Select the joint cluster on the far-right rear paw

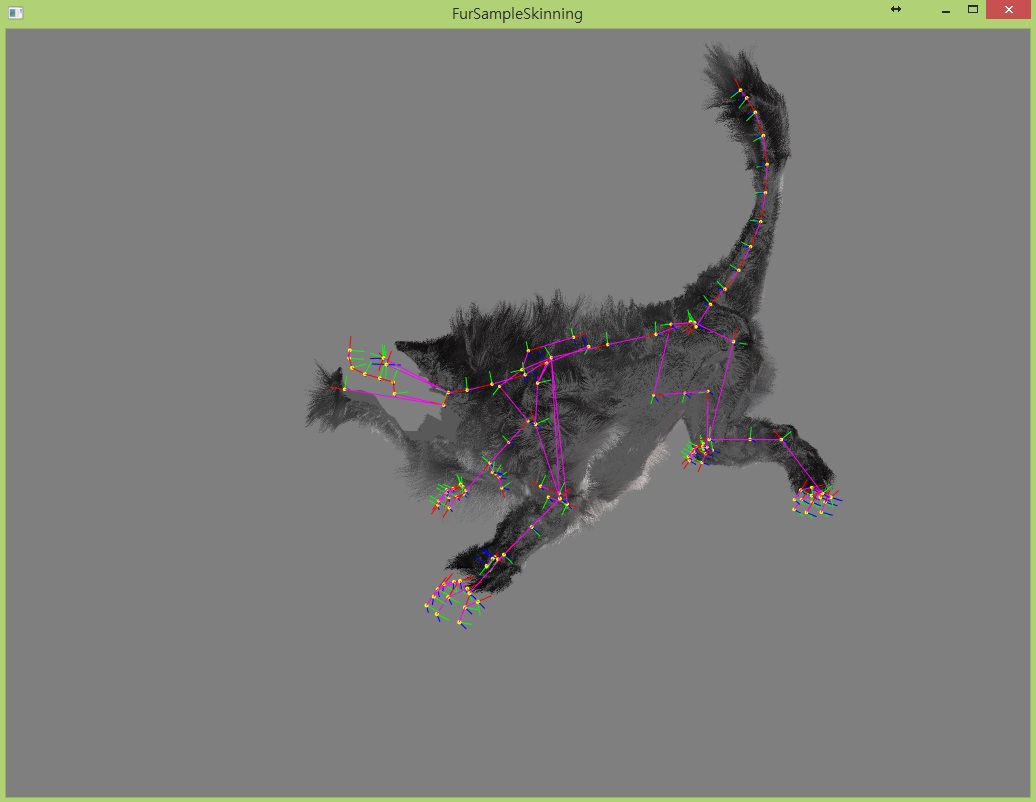pos(817,500)
